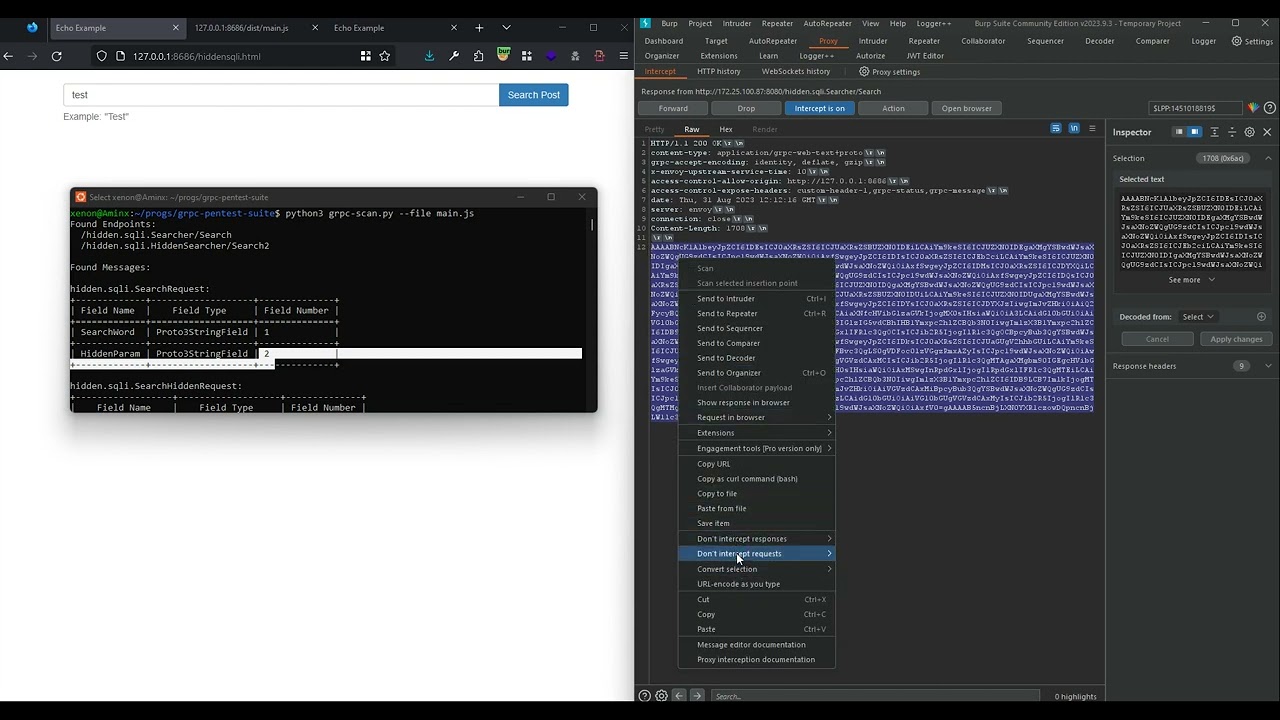
Task: Toggle word wrap icon in message editor
Action: click(1056, 129)
